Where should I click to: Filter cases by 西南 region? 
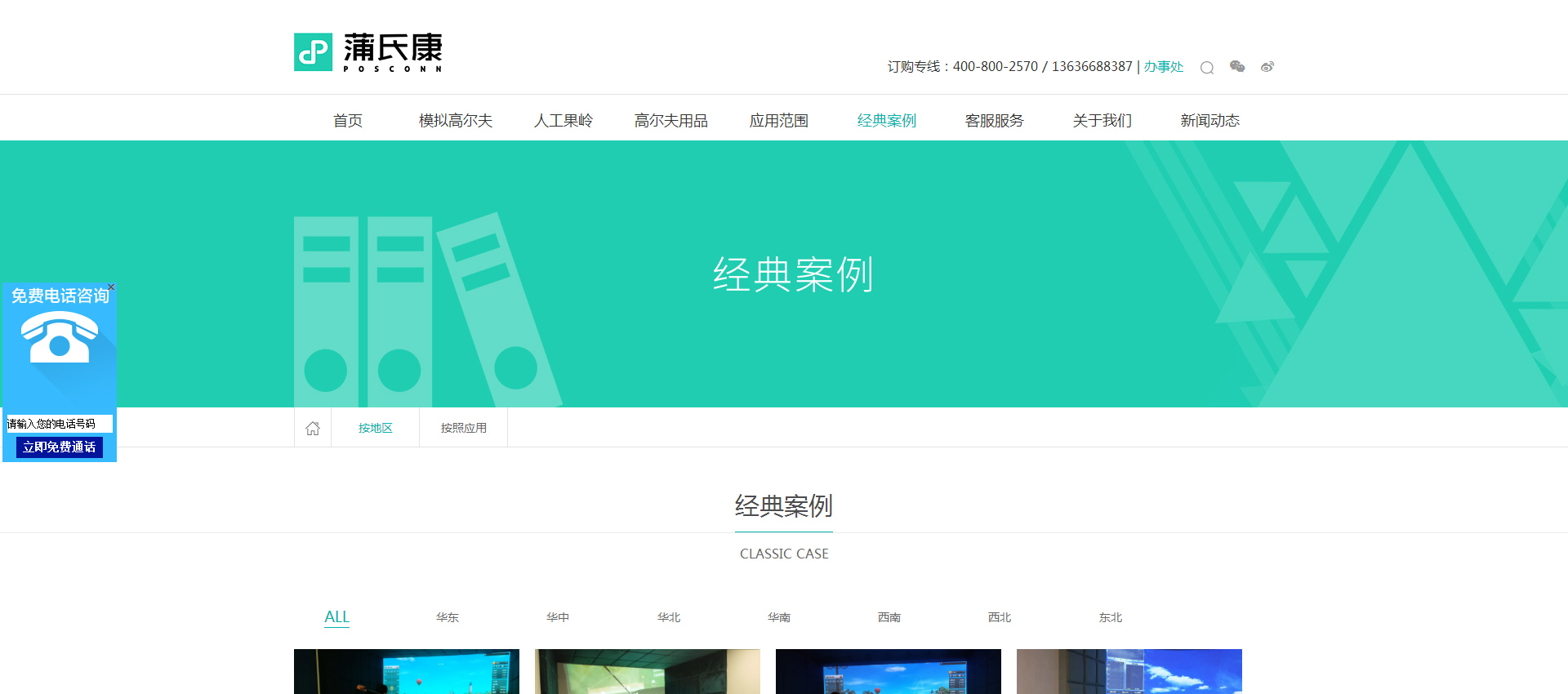(889, 618)
